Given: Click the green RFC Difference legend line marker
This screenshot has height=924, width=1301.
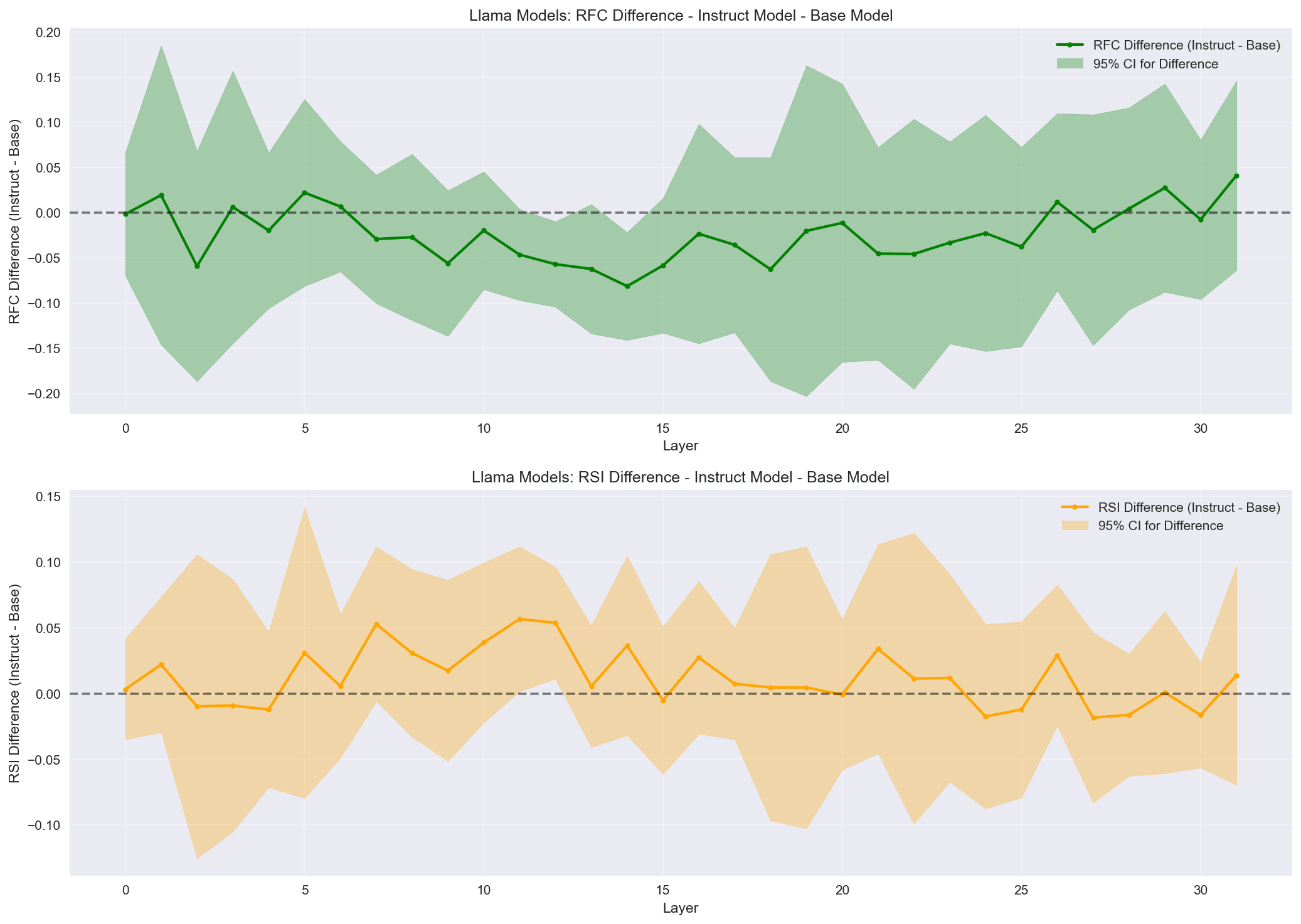Looking at the screenshot, I should pos(1070,45).
